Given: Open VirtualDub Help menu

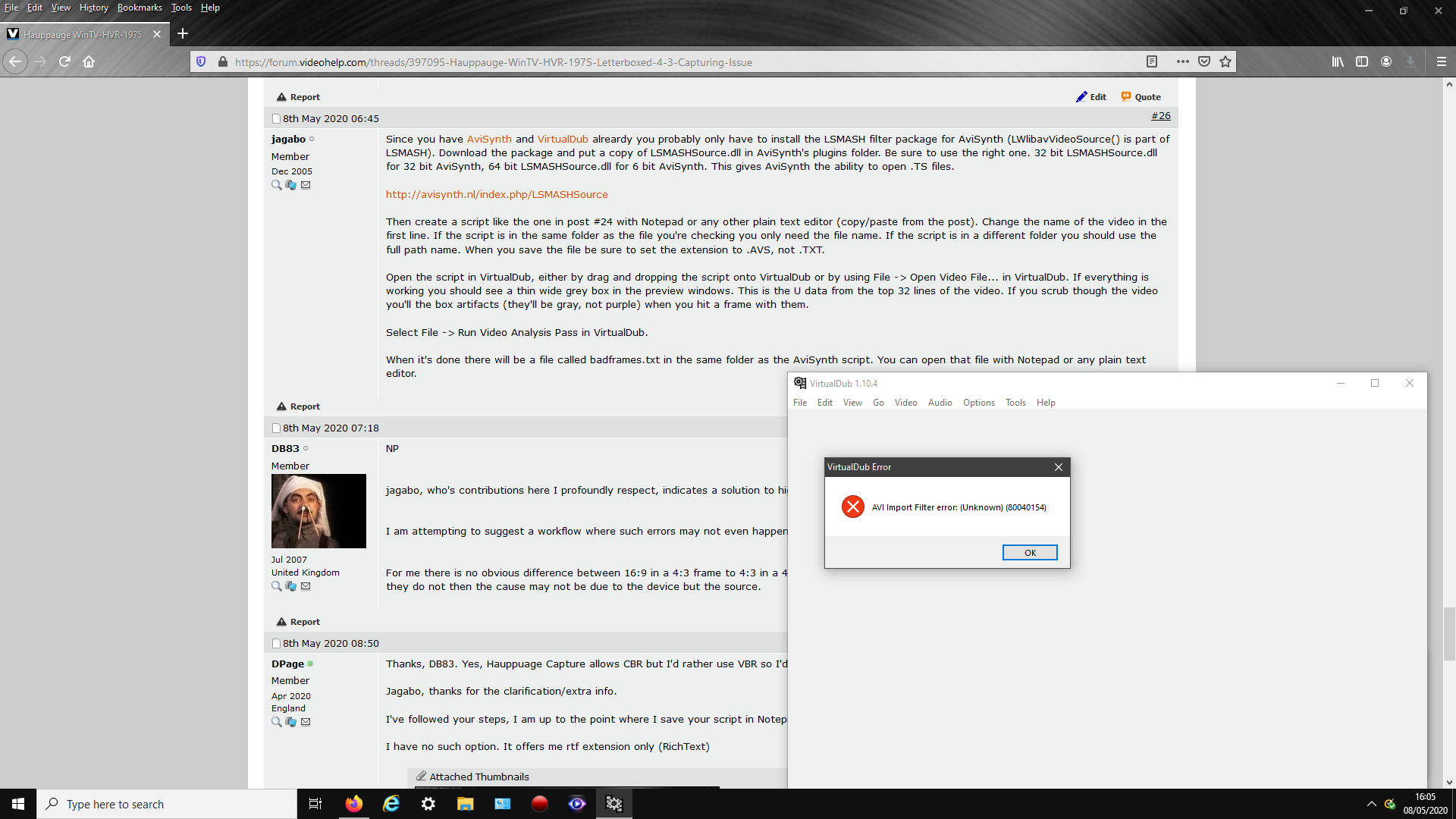Looking at the screenshot, I should tap(1046, 403).
